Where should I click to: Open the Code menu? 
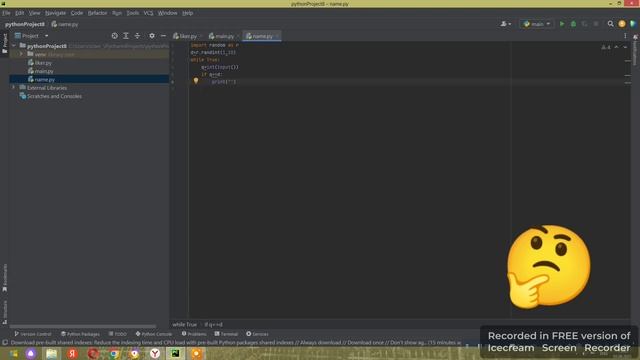tap(77, 13)
